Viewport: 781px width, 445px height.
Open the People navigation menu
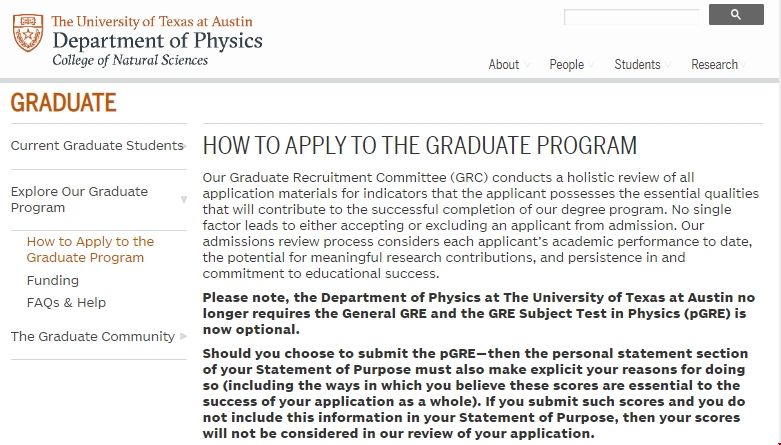click(x=566, y=64)
